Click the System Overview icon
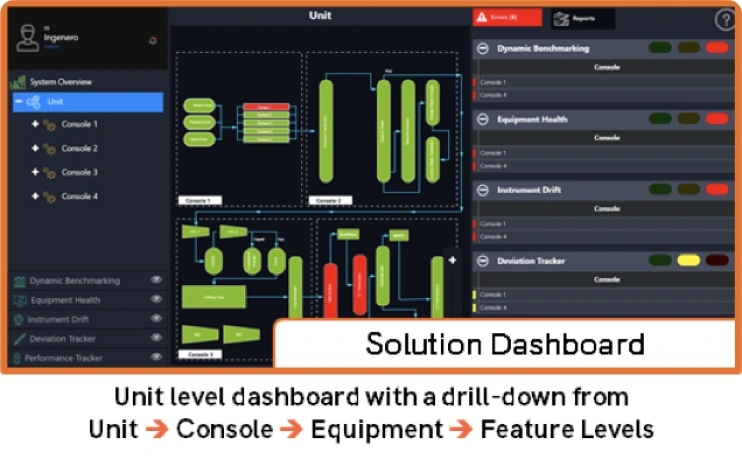The width and height of the screenshot is (742, 462). pos(19,82)
